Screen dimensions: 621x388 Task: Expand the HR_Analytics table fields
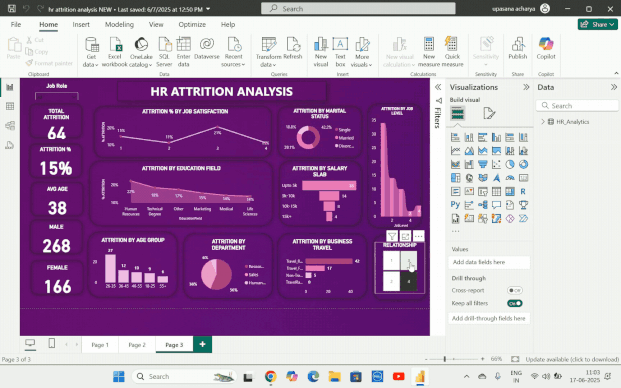(543, 122)
